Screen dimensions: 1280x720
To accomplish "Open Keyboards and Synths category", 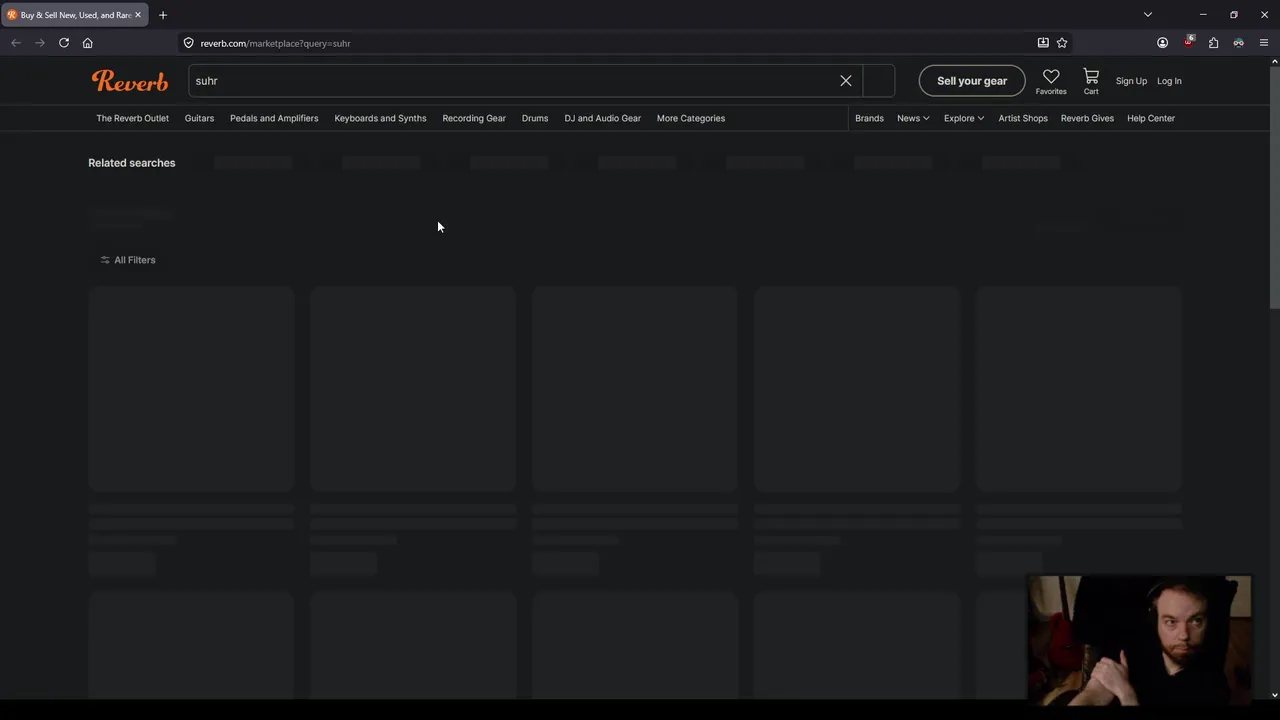I will pyautogui.click(x=380, y=118).
